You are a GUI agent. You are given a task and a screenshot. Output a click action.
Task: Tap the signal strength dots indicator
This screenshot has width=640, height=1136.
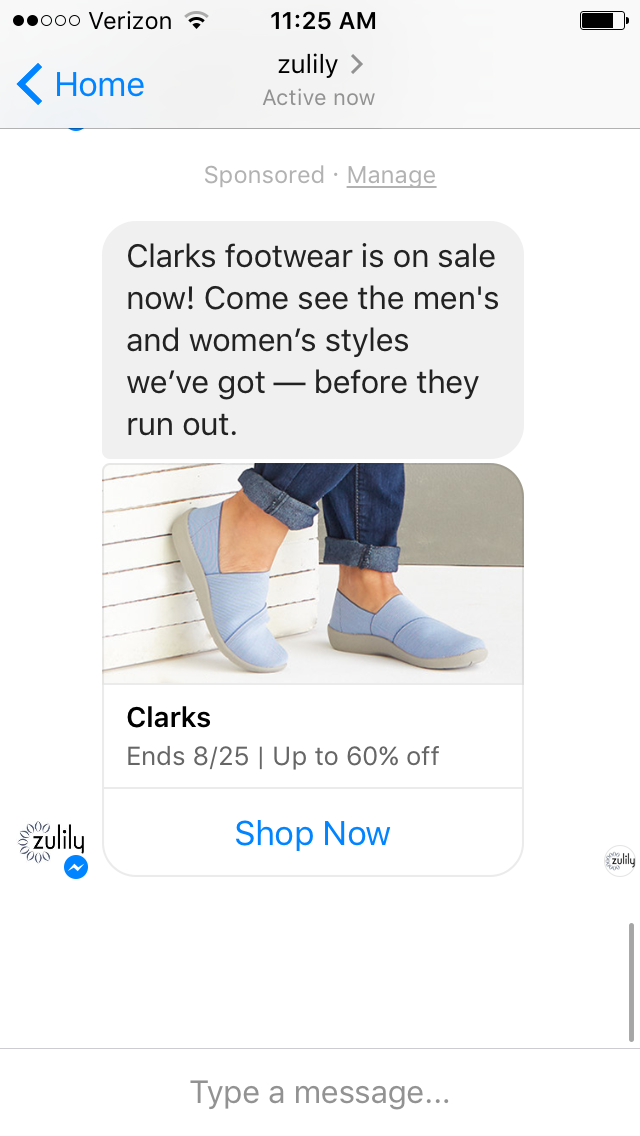[x=46, y=20]
